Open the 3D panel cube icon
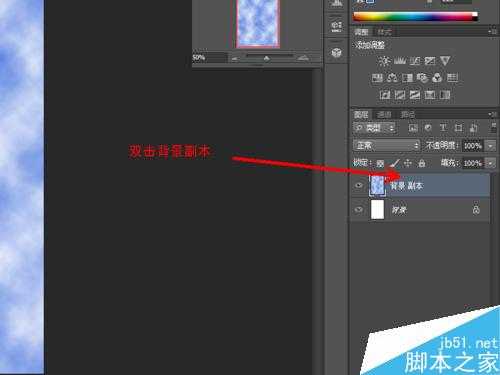Image resolution: width=500 pixels, height=375 pixels. click(336, 53)
